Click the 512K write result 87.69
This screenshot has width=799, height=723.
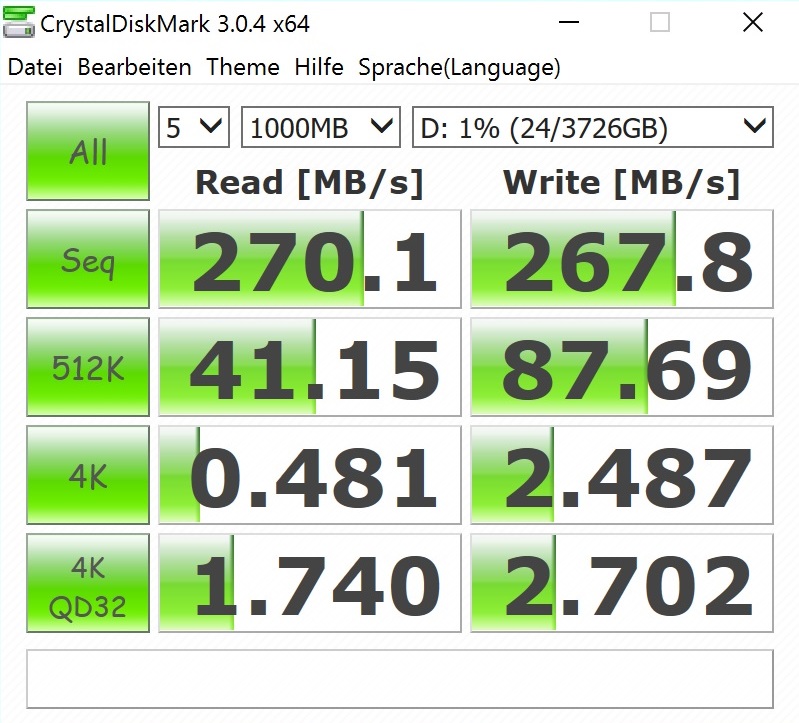click(622, 367)
